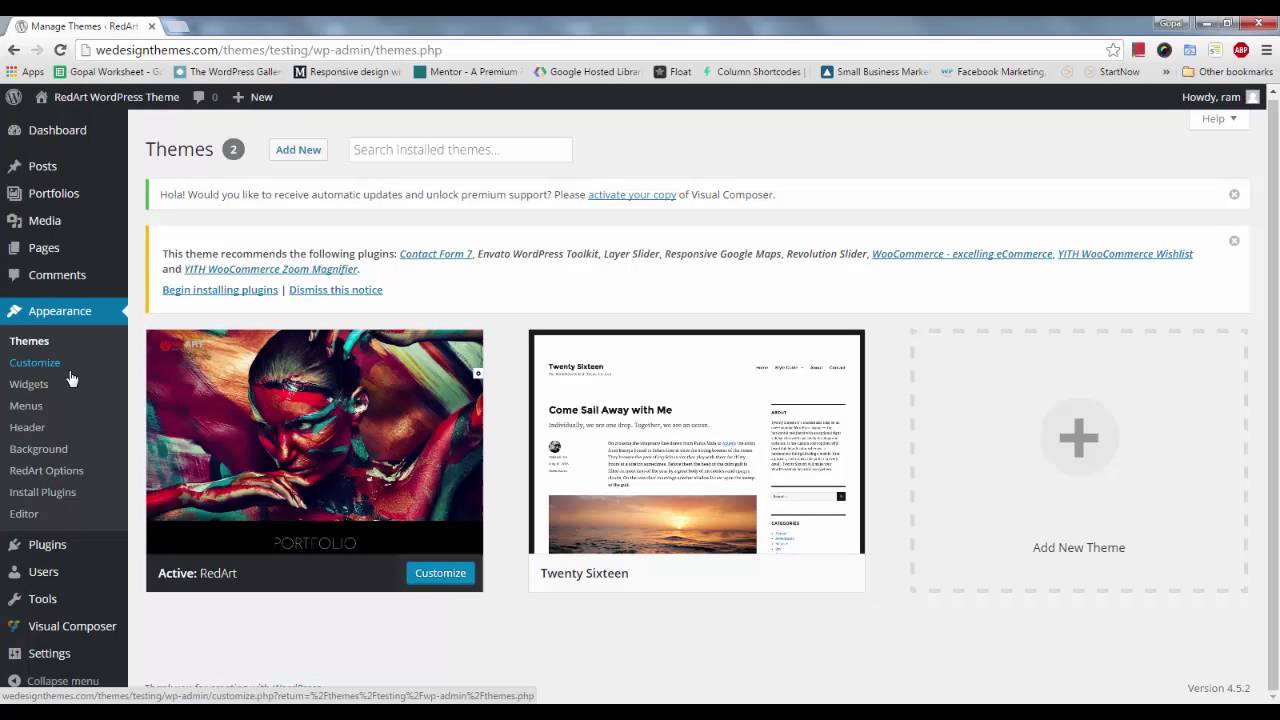Open the Contact Form 7 link
This screenshot has height=720, width=1280.
[436, 254]
